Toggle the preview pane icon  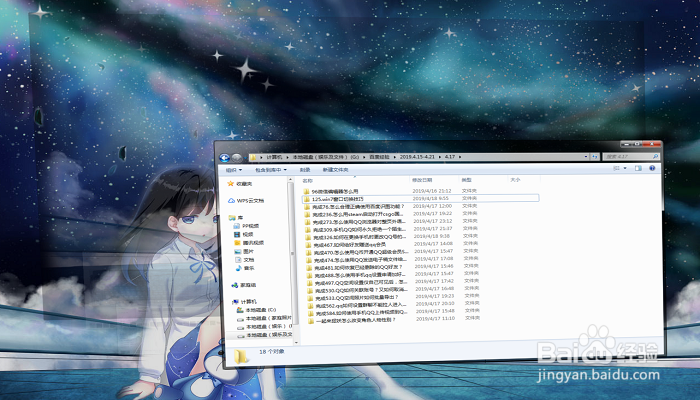click(638, 168)
